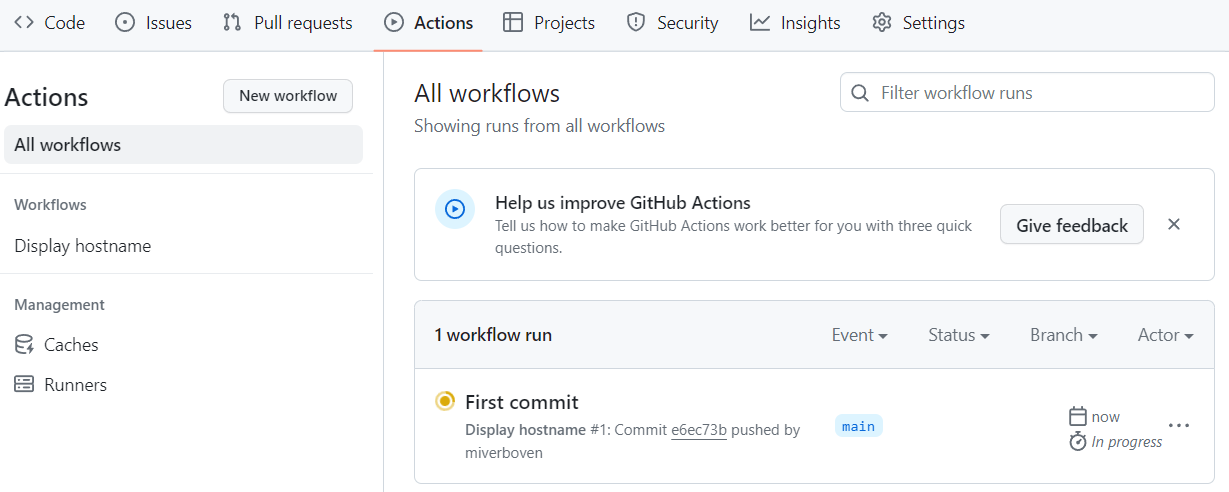This screenshot has height=492, width=1229.
Task: Click the main branch label
Action: tap(859, 426)
